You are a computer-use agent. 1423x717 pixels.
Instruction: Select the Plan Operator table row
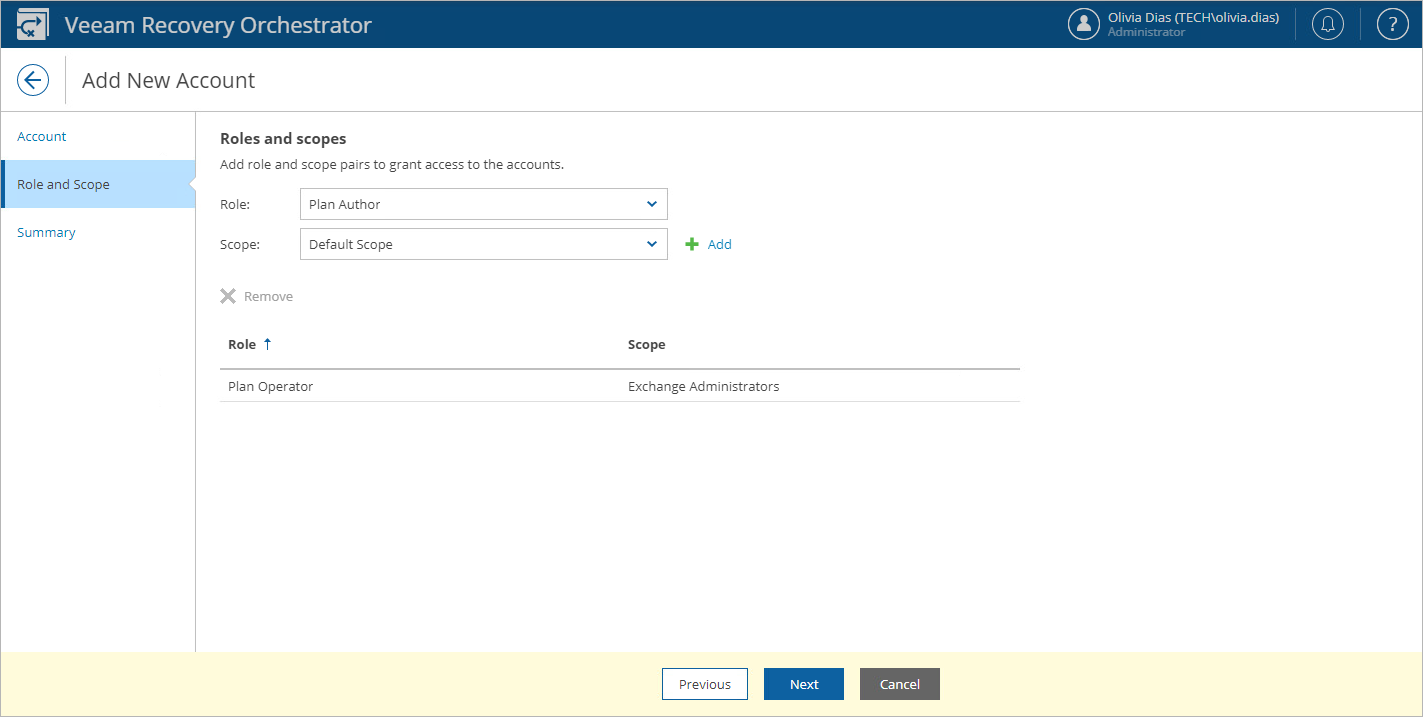270,385
